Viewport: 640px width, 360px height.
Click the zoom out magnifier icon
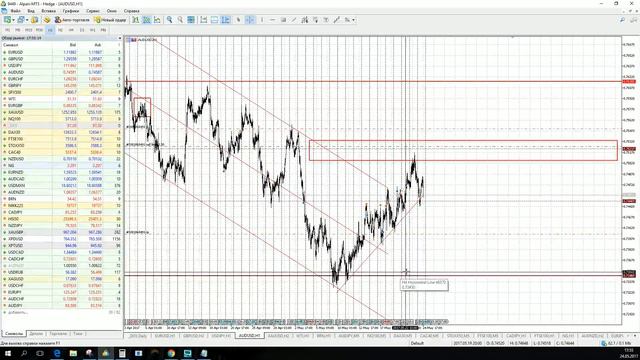(x=180, y=20)
